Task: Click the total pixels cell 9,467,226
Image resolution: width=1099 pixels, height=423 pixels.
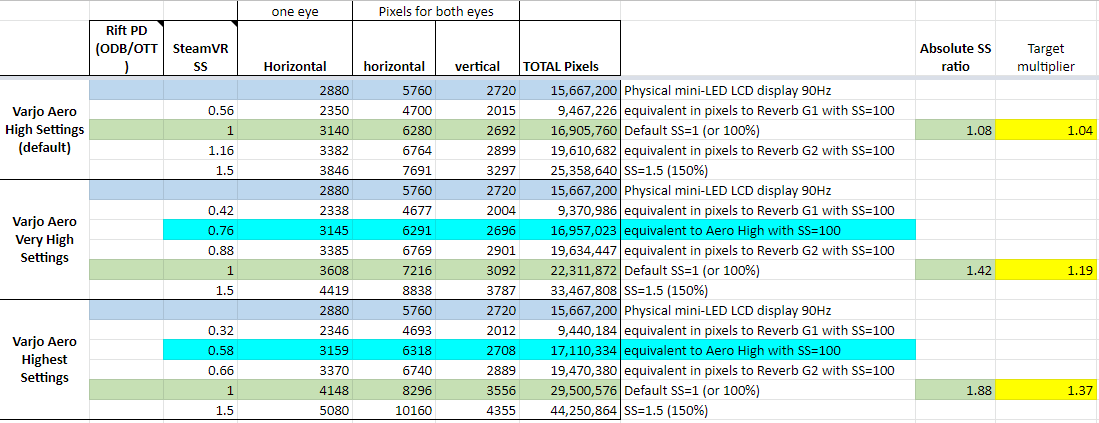Action: (x=570, y=110)
